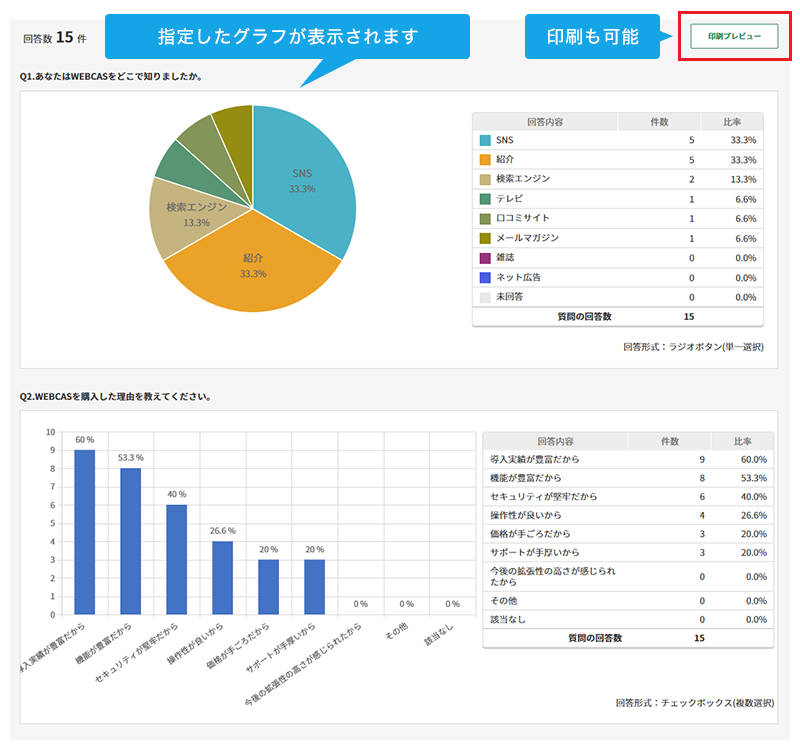Click the 雑誌 purple legend swatch
The height and width of the screenshot is (750, 800).
pos(485,258)
